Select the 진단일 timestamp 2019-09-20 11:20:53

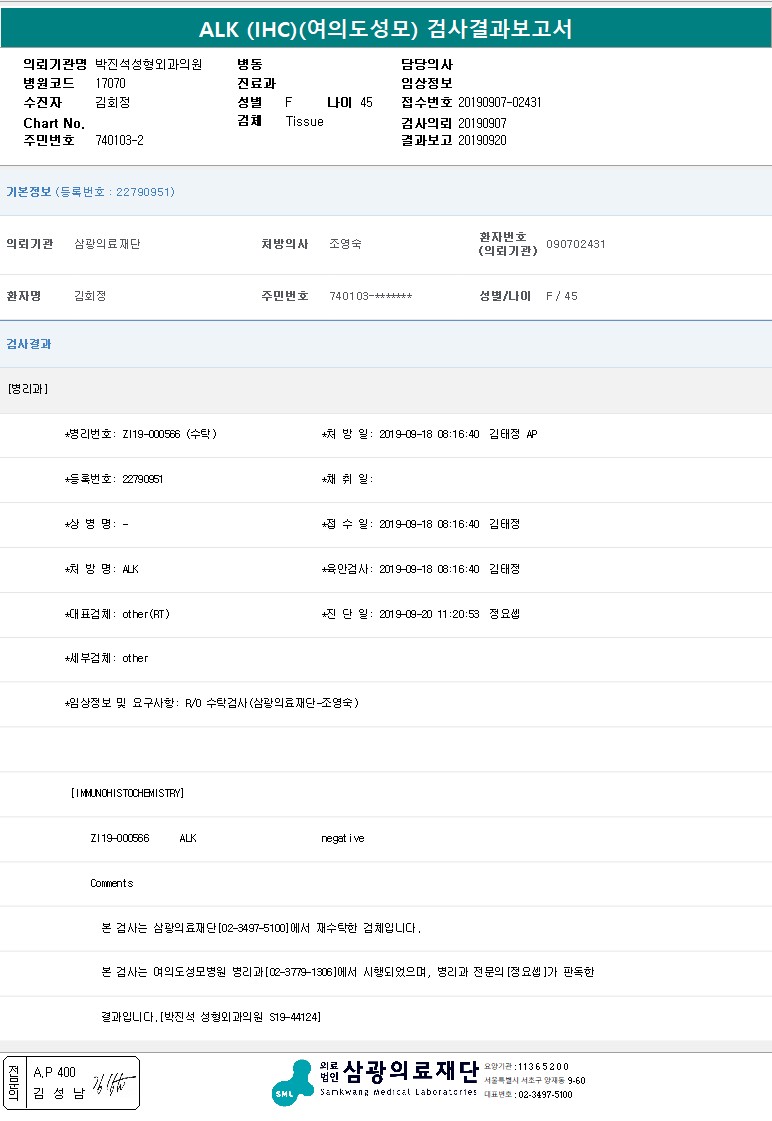429,614
